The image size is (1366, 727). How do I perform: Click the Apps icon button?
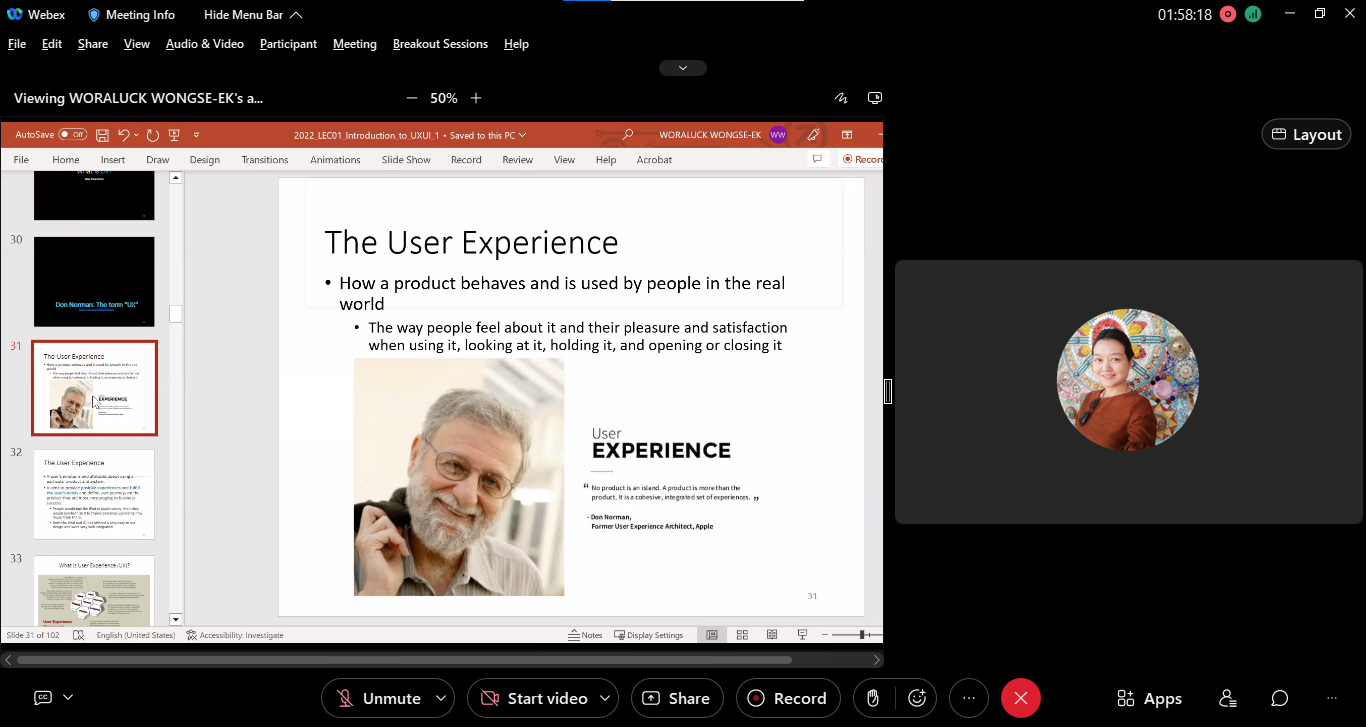[1149, 698]
